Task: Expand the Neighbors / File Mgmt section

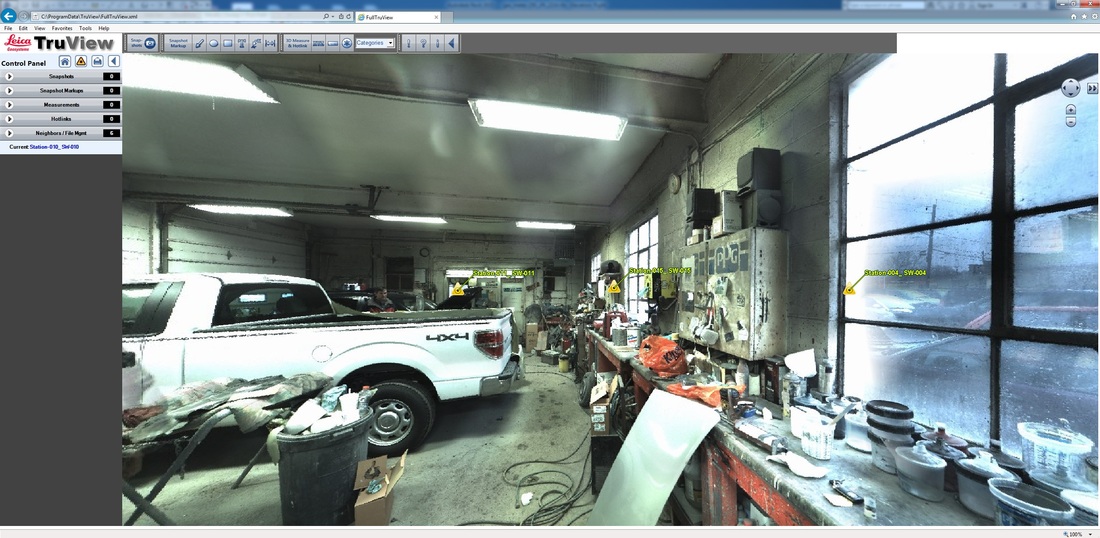Action: [10, 132]
